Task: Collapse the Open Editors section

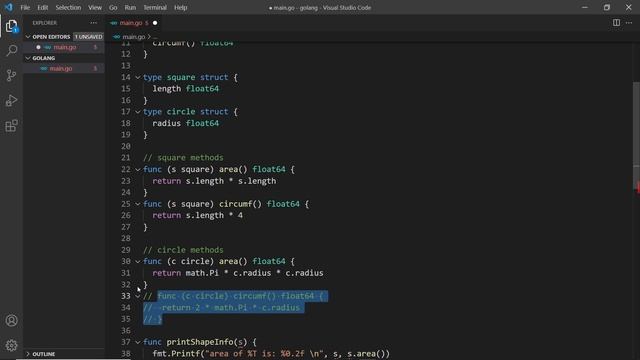Action: [x=28, y=37]
